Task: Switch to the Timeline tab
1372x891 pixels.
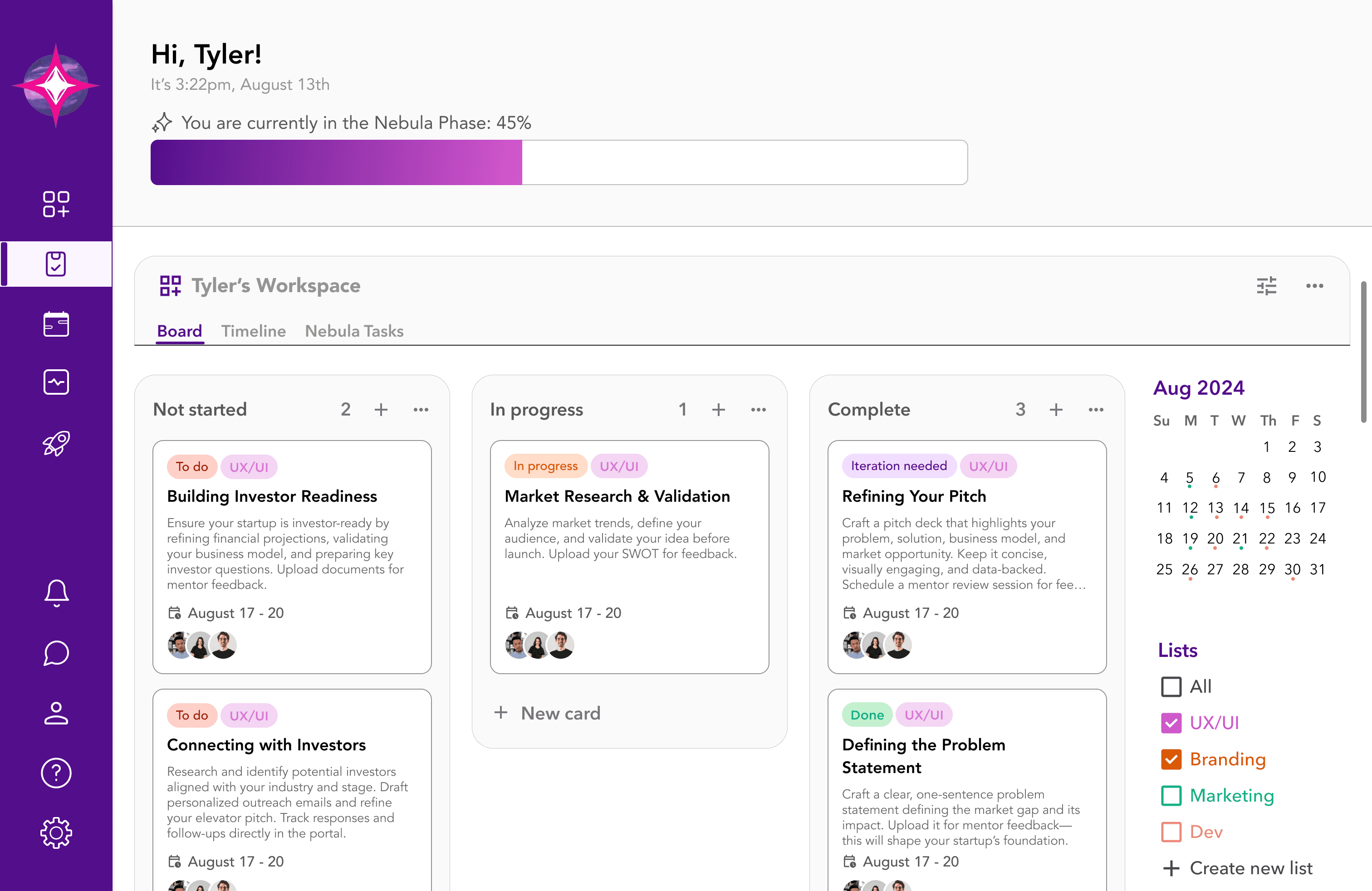Action: 253,331
